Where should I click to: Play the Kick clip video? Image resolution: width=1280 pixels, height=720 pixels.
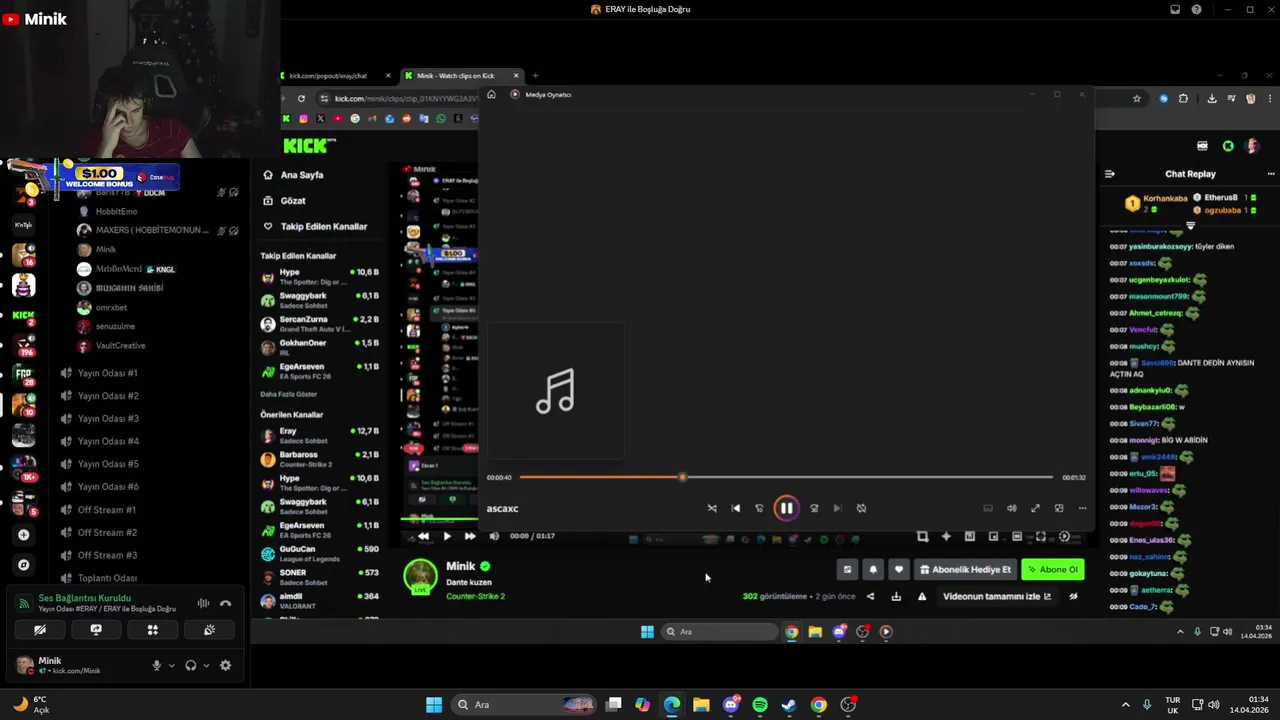point(447,536)
